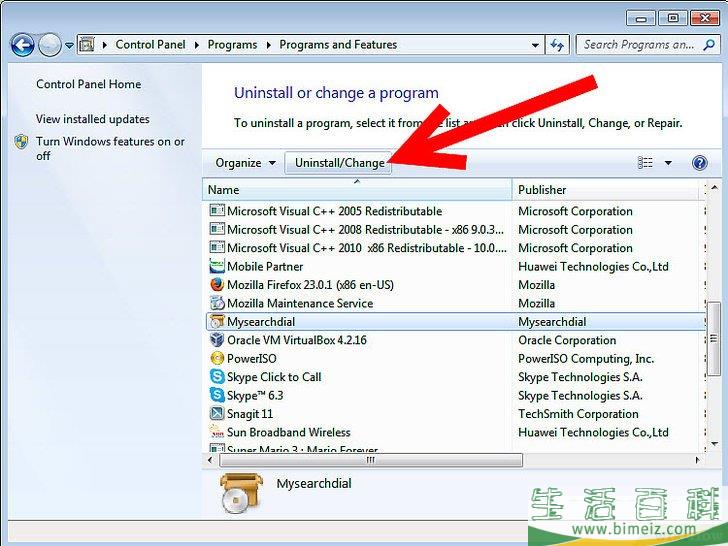Image resolution: width=728 pixels, height=546 pixels.
Task: Click Control Panel breadcrumb
Action: [150, 45]
